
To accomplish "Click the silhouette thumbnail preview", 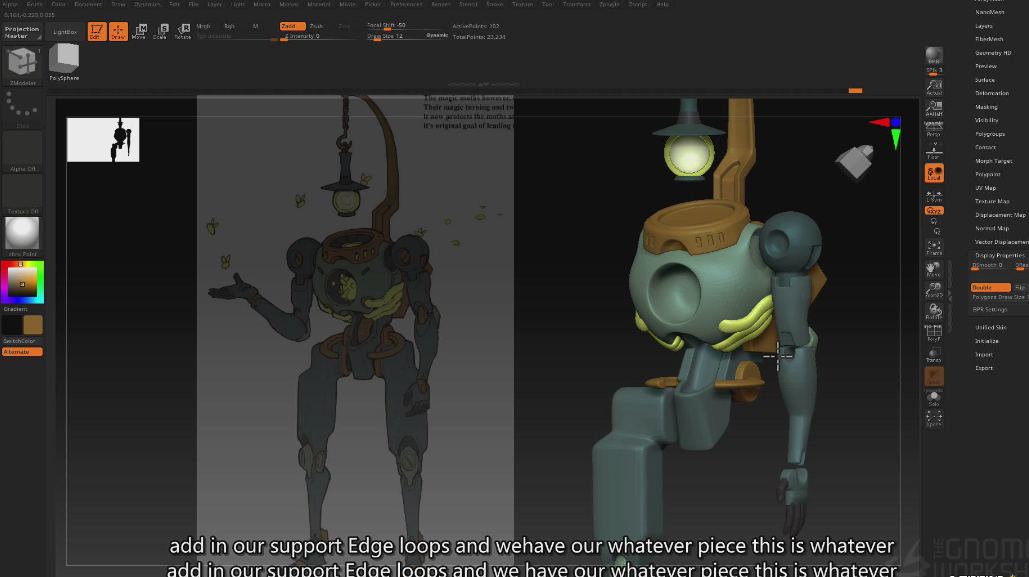I will [x=103, y=140].
